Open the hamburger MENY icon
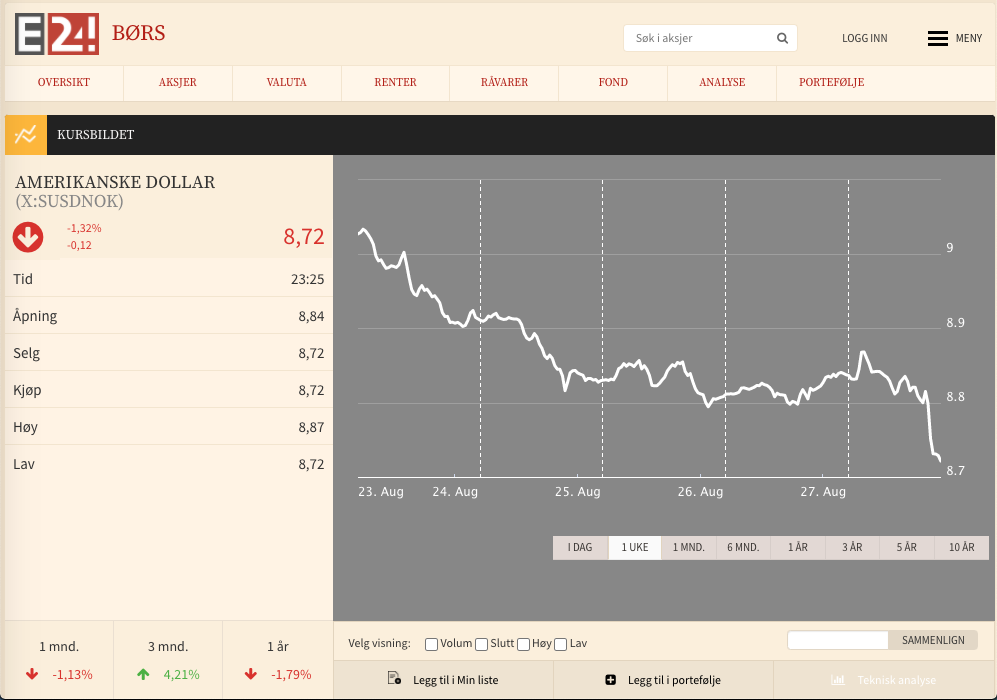Image resolution: width=997 pixels, height=700 pixels. [x=937, y=39]
